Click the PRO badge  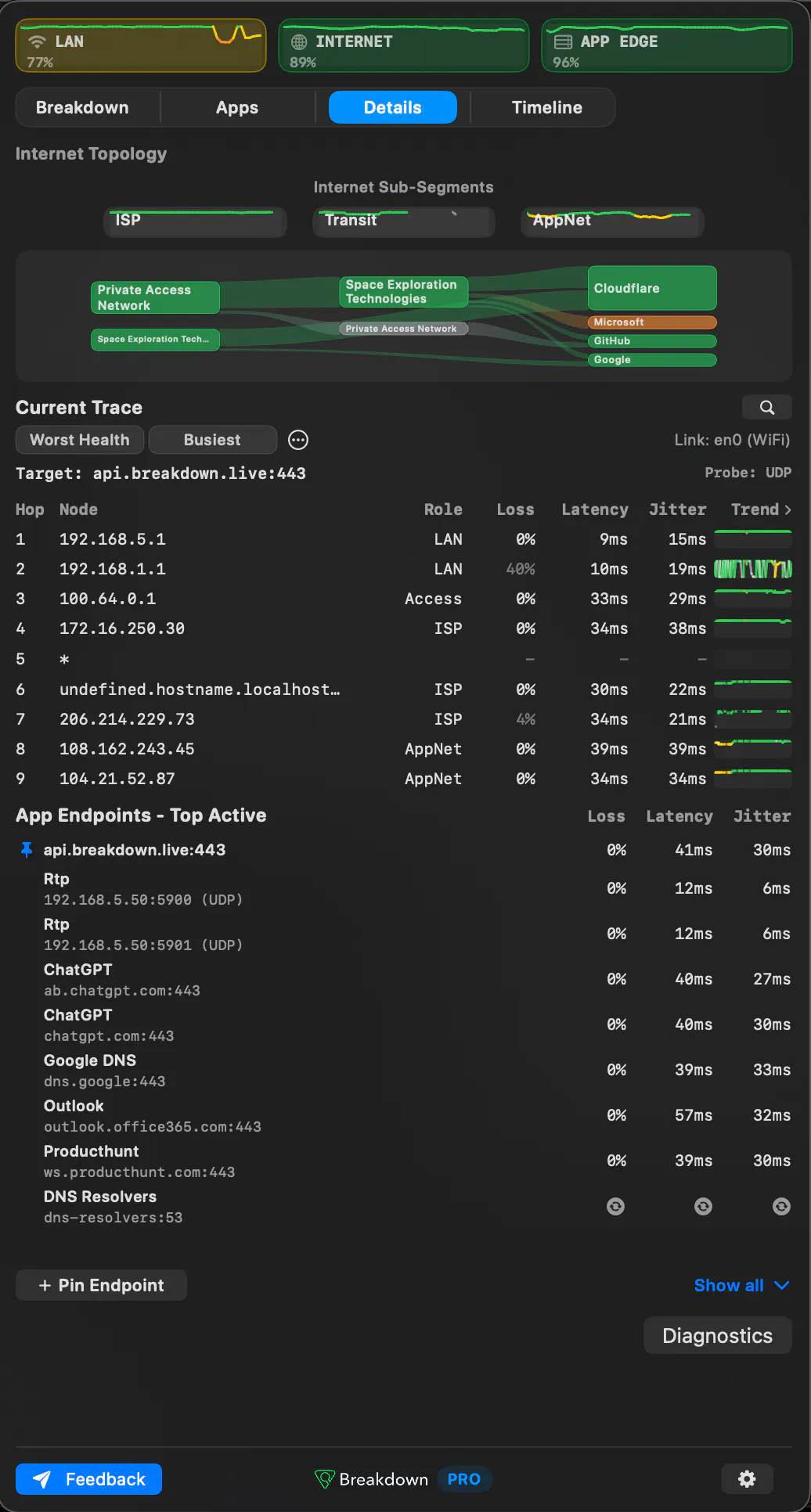click(x=464, y=1479)
